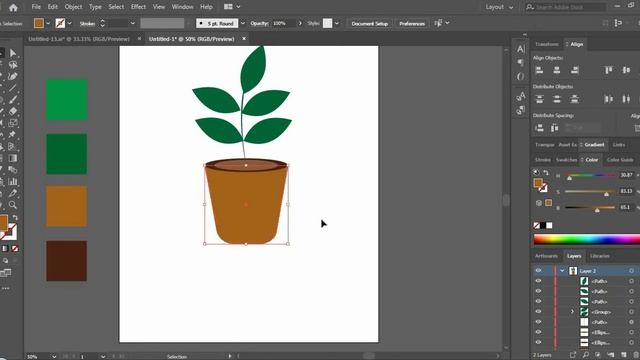Select the Zoom magnifier tool
640x360 pixels.
coord(13,205)
